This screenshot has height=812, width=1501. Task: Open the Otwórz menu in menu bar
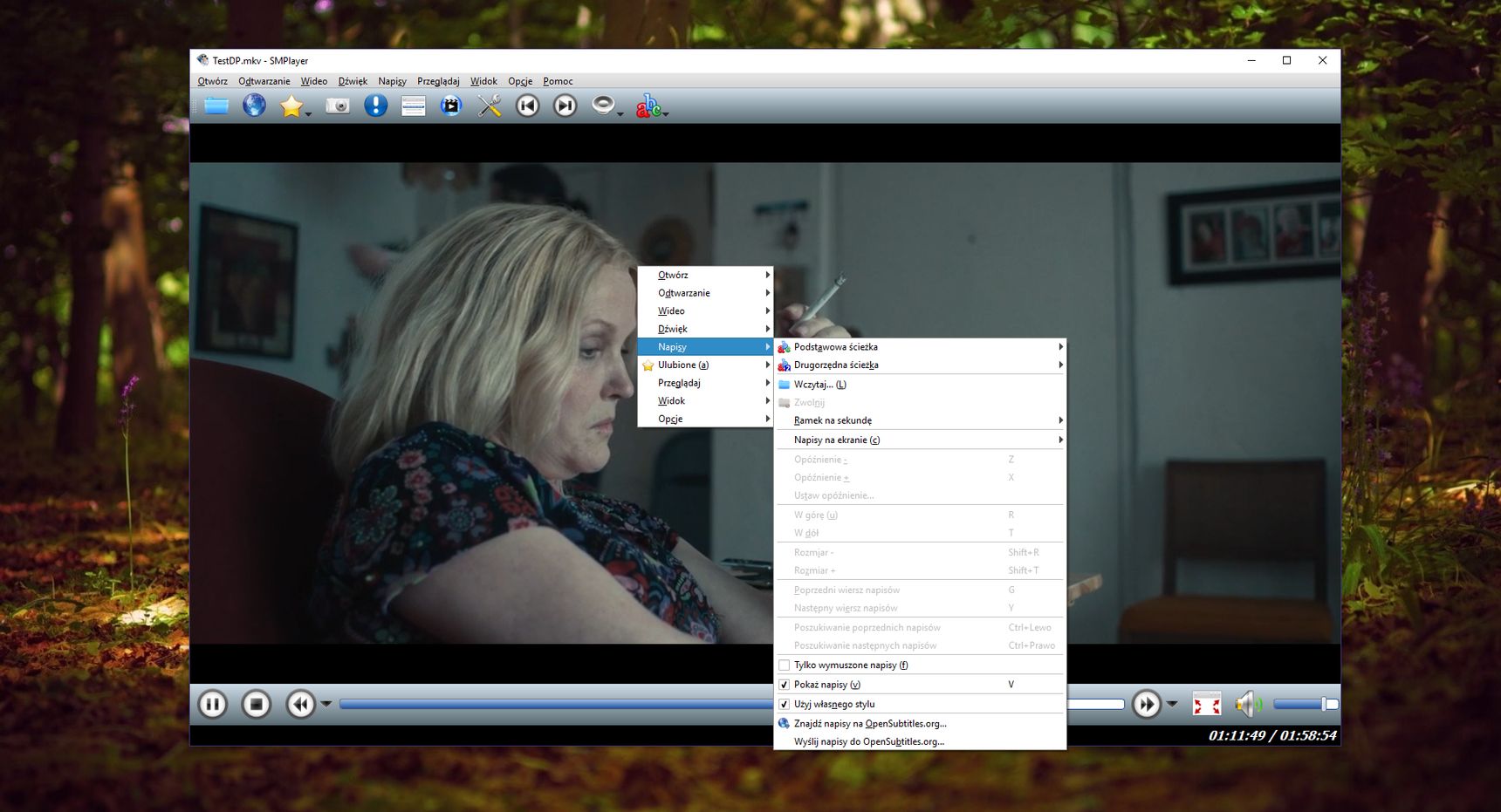click(212, 81)
